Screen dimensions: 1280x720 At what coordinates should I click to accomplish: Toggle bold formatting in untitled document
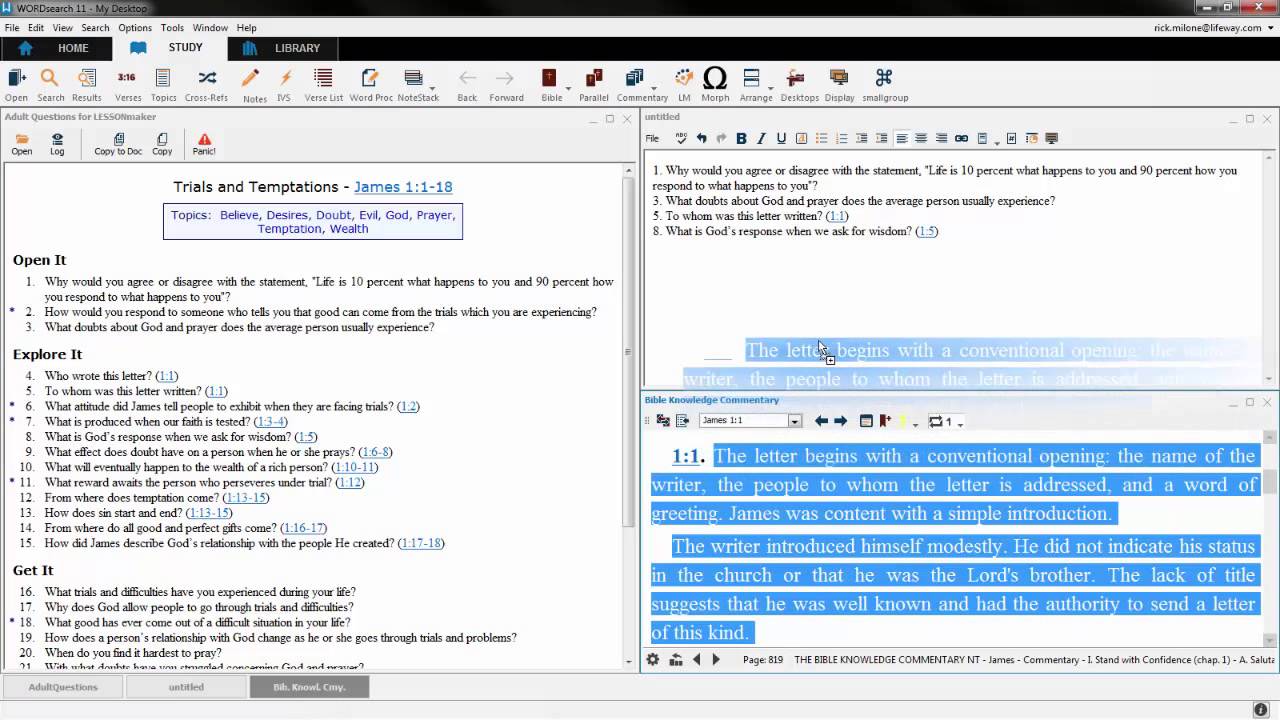(741, 138)
